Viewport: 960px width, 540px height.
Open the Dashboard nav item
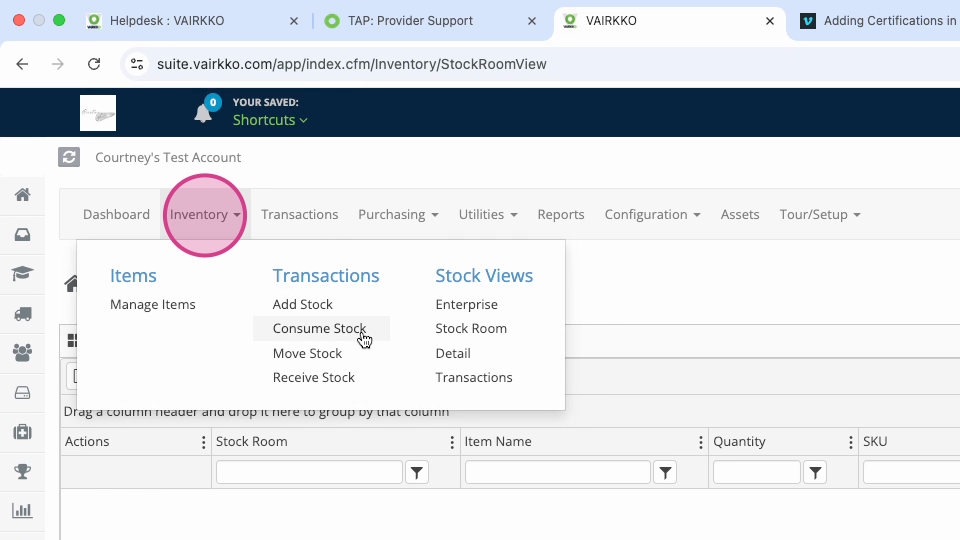116,214
